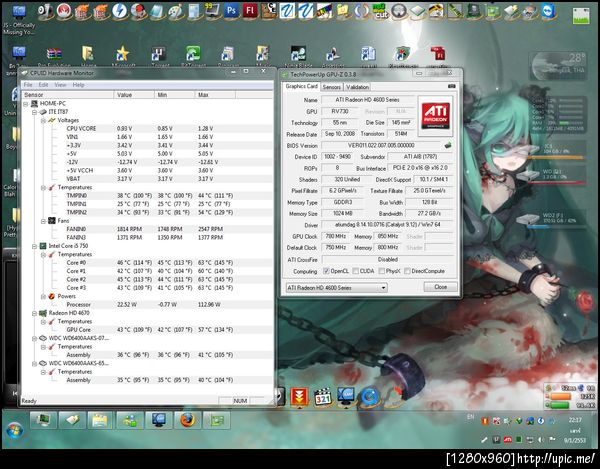Open File menu in HWMonitor
Screen dimensions: 600x469
tap(28, 85)
